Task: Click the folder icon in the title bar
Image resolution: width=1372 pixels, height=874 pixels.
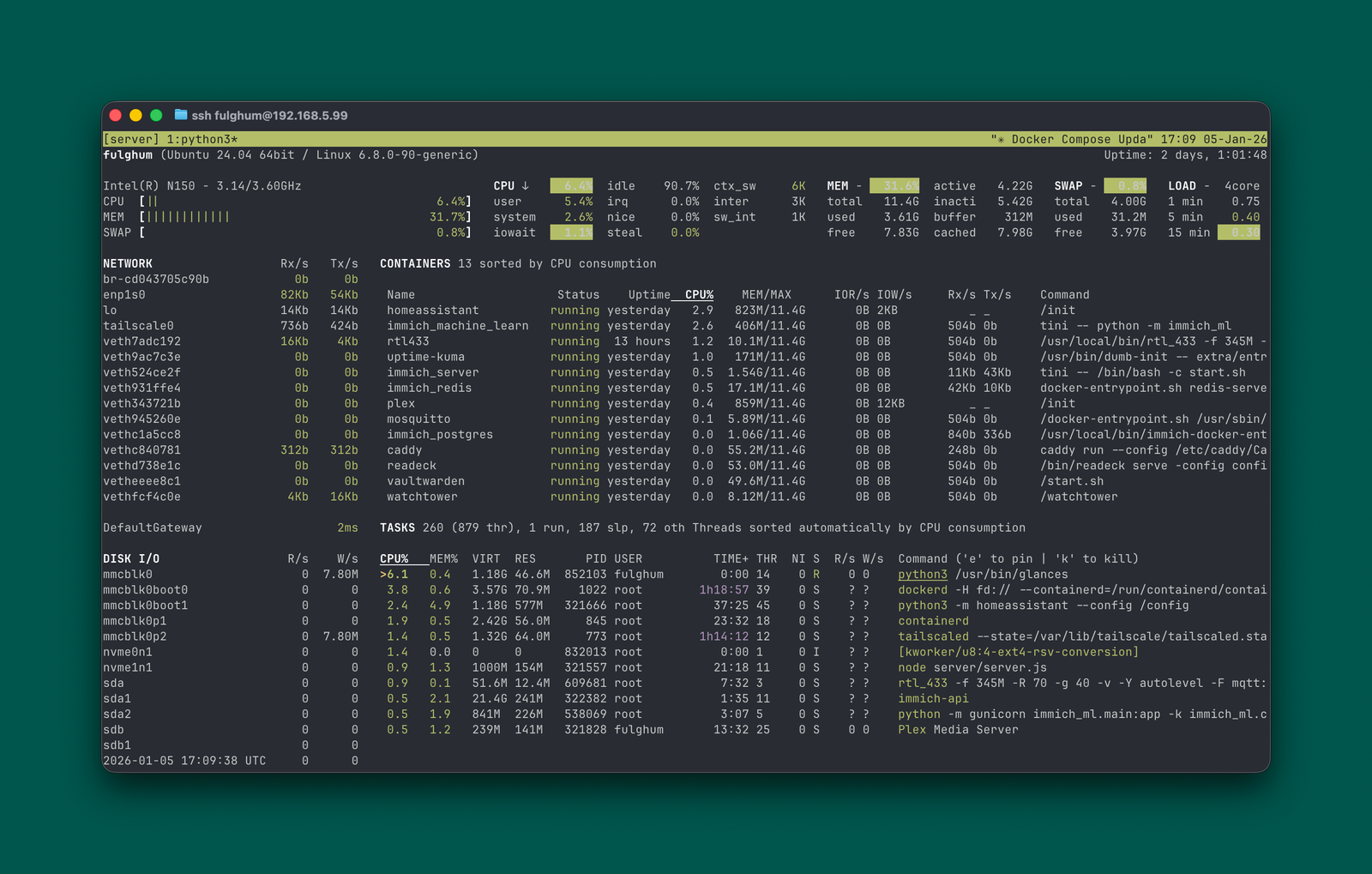Action: coord(180,114)
